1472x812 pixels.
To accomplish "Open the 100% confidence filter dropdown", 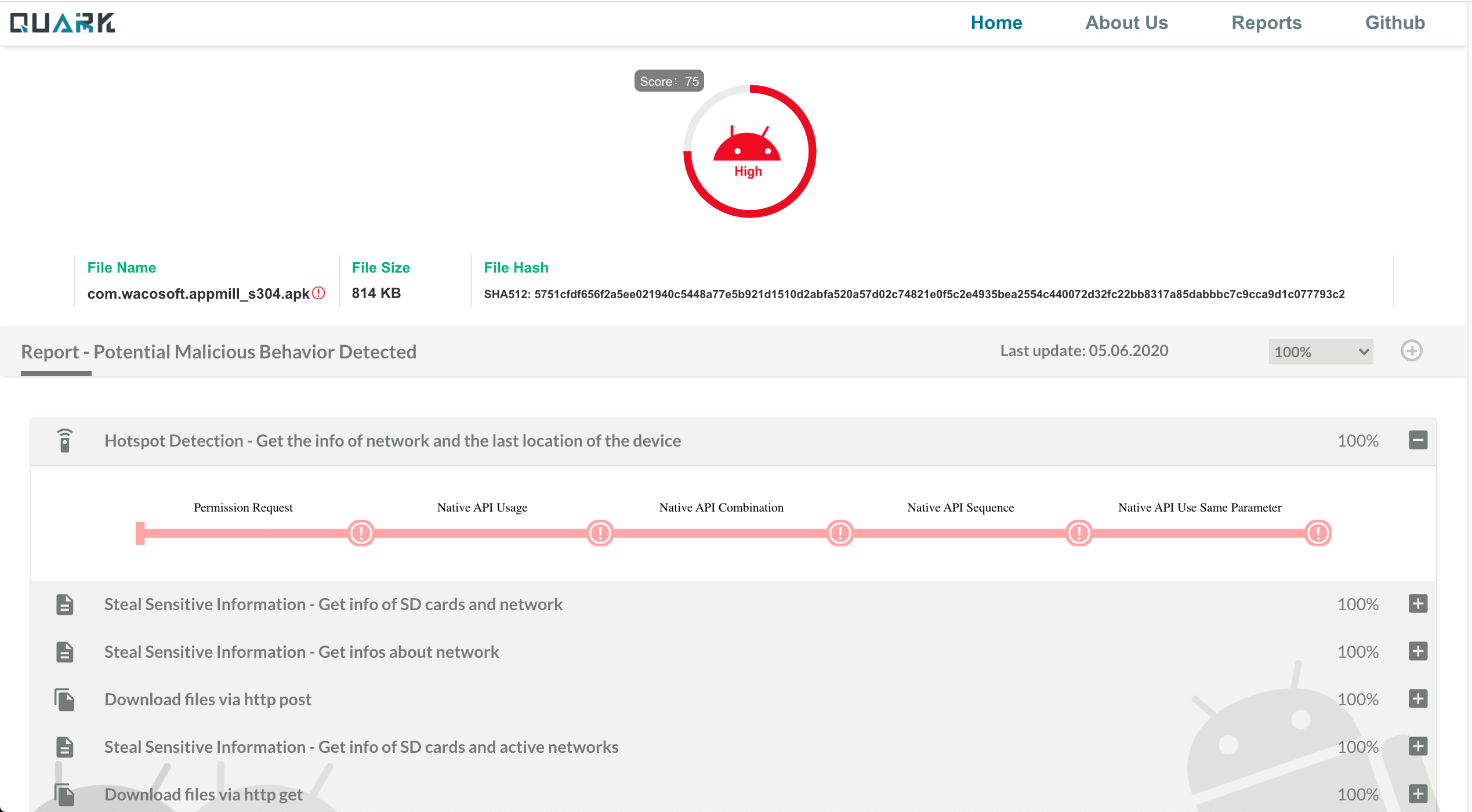I will tap(1320, 351).
